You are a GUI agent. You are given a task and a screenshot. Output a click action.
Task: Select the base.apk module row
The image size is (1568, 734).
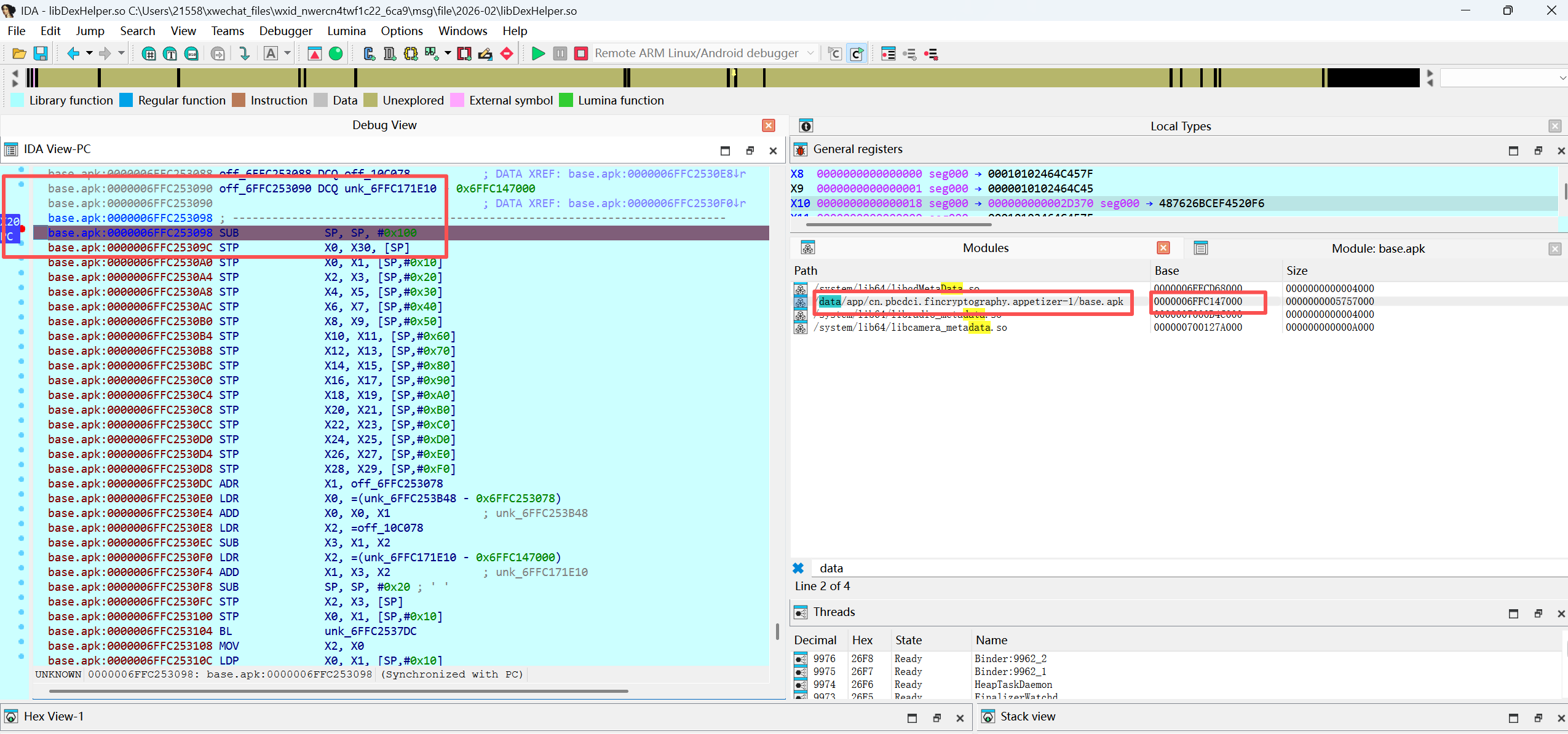tap(970, 302)
